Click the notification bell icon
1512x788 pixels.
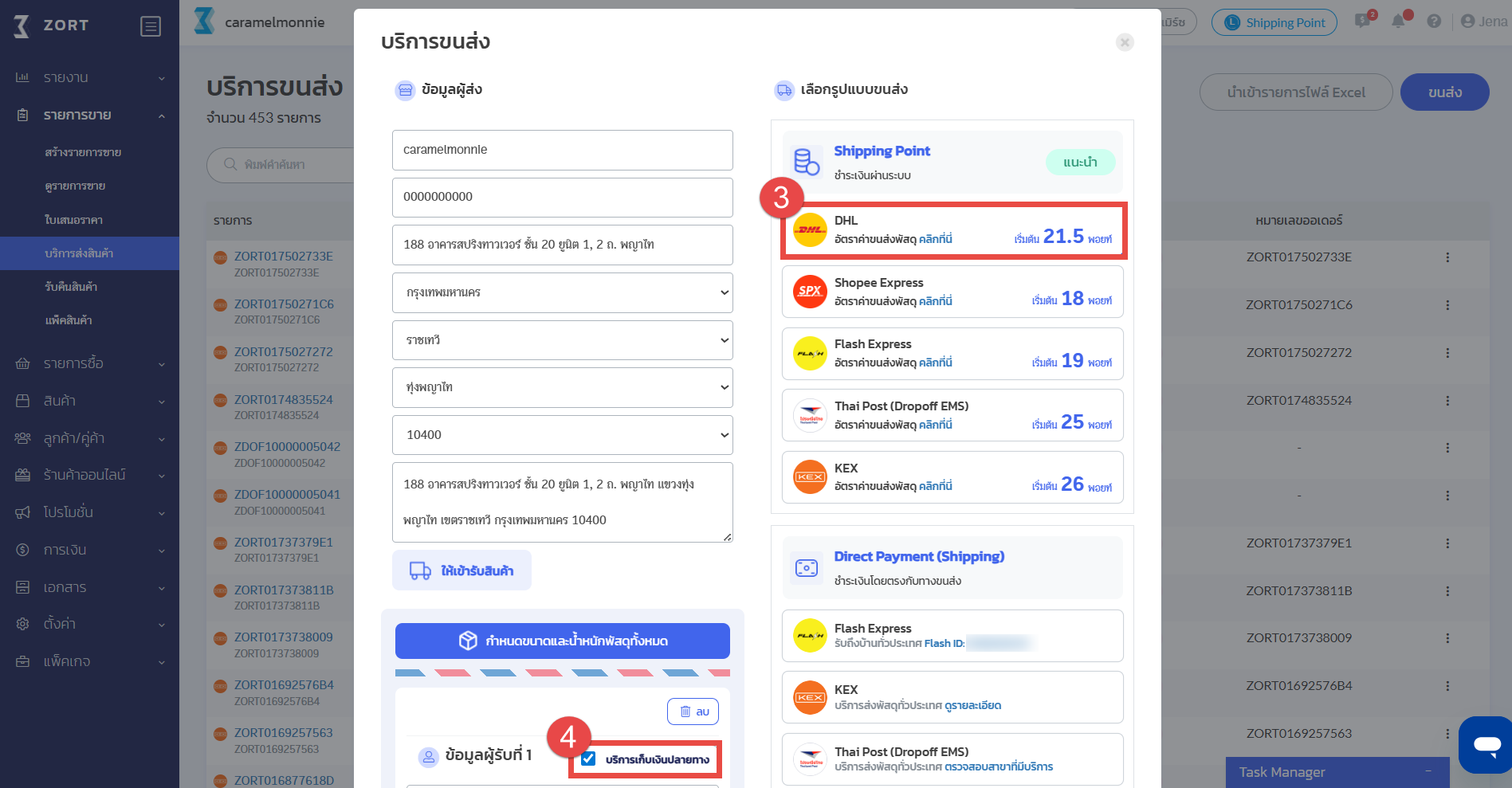tap(1398, 22)
